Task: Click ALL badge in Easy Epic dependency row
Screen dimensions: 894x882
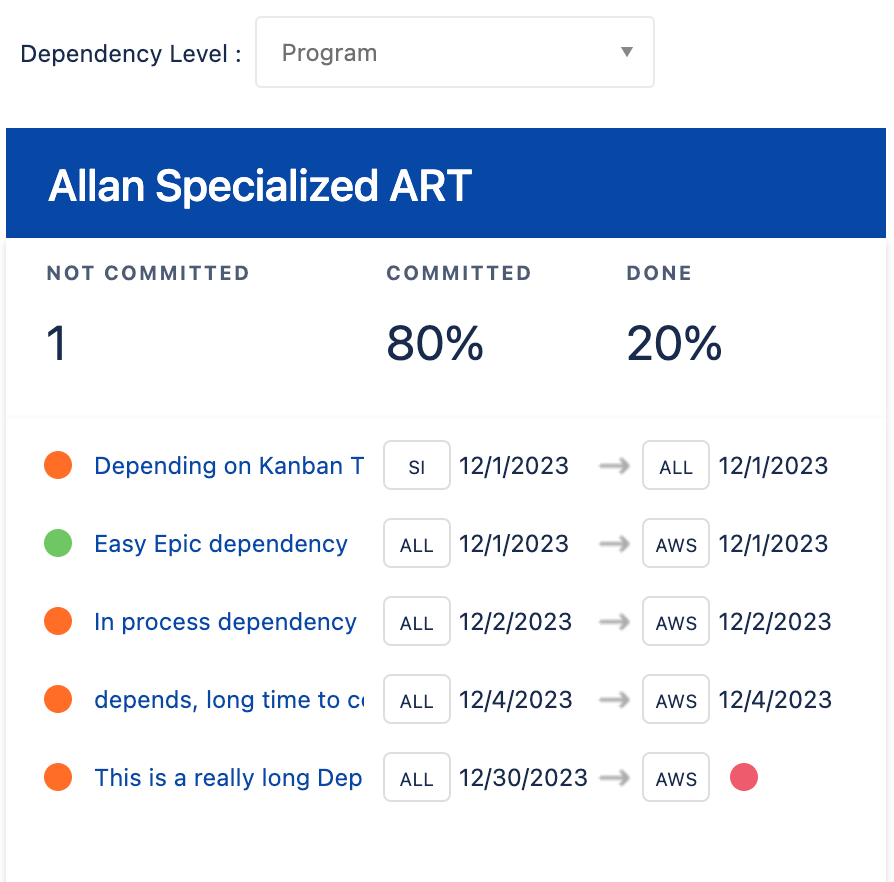Action: pos(416,544)
